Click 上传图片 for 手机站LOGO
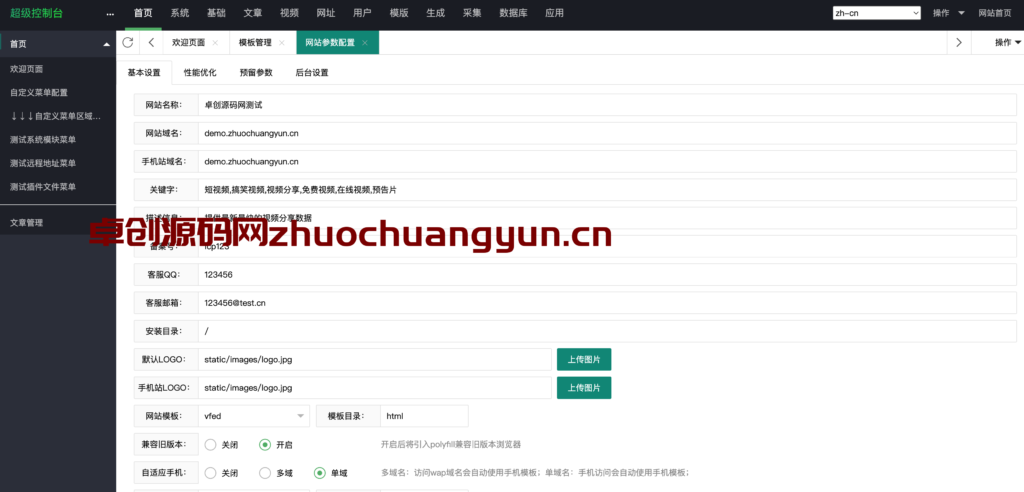This screenshot has width=1024, height=492. click(x=584, y=387)
